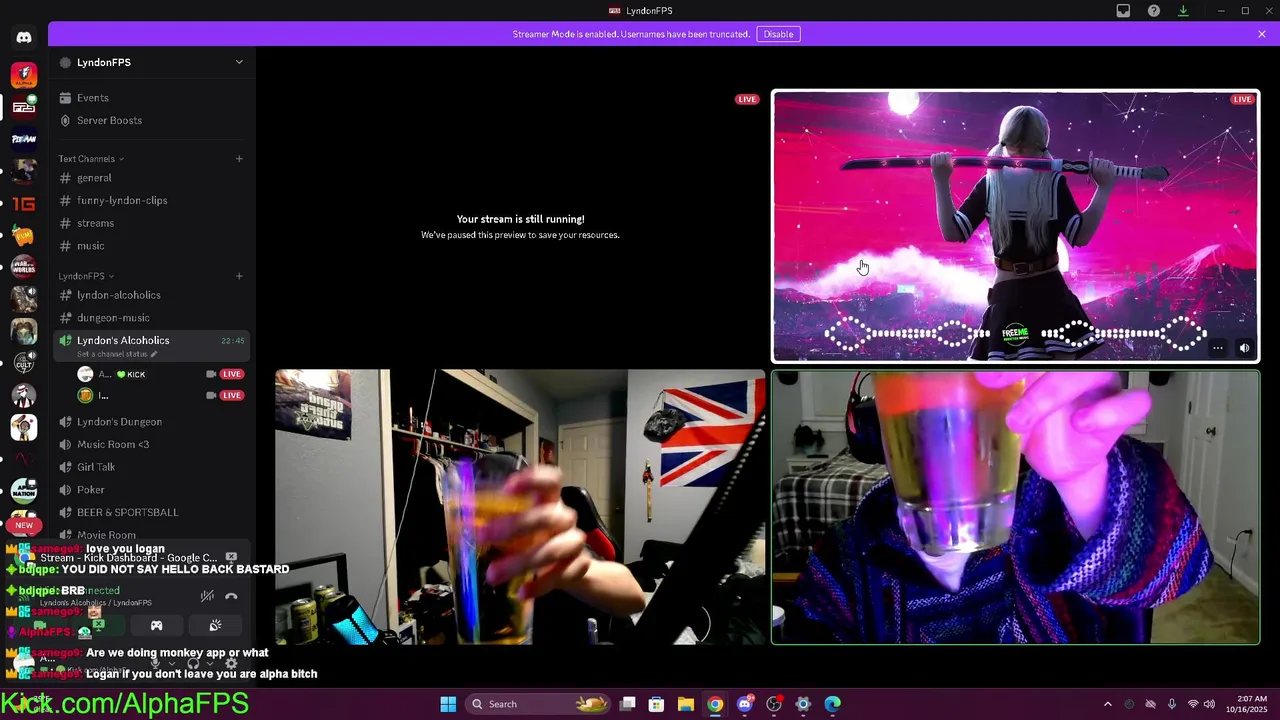Screen dimensions: 1280x720
Task: Open Google Chrome from the taskbar
Action: (715, 704)
